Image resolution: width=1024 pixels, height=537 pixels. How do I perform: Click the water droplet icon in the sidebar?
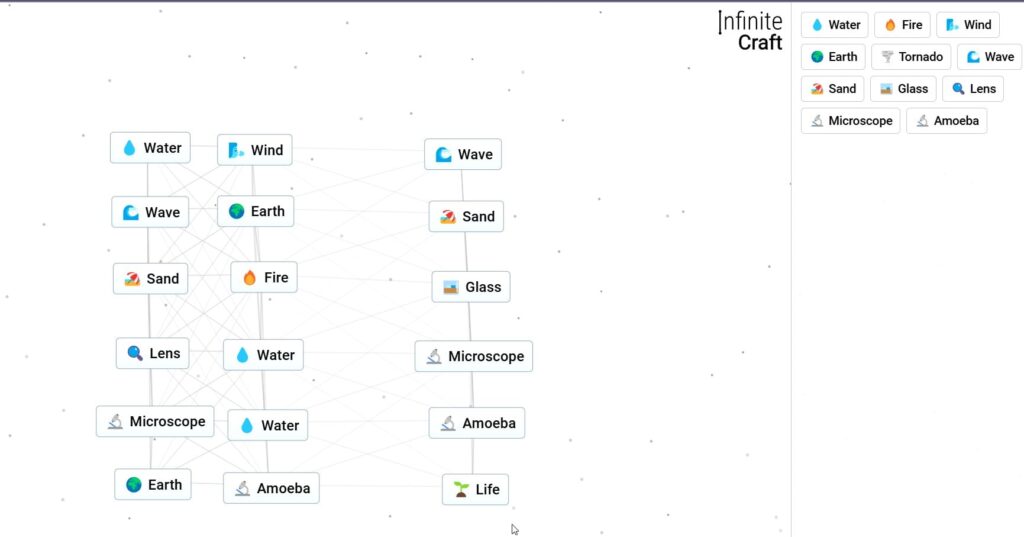[817, 25]
